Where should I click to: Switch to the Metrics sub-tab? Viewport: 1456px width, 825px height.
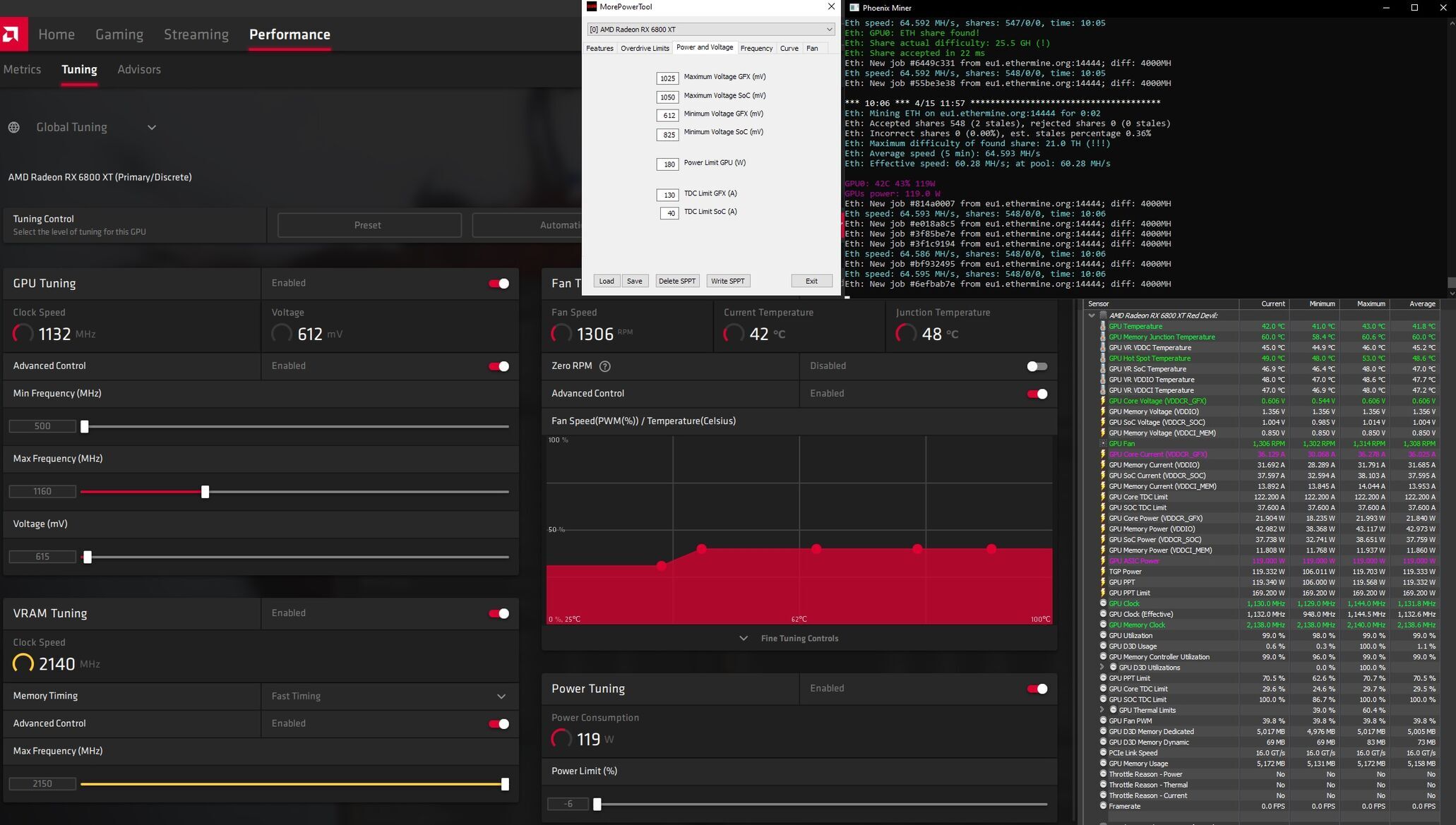(22, 69)
